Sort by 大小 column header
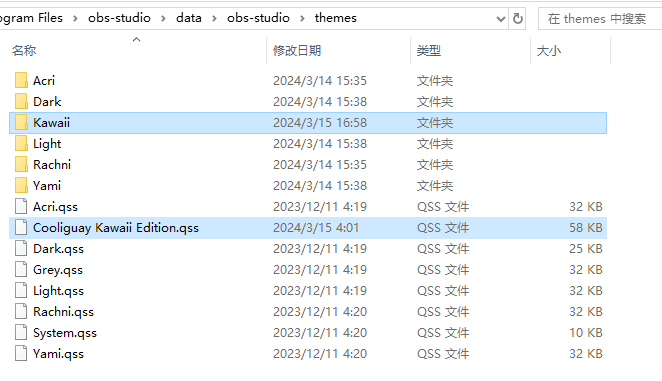 click(549, 51)
